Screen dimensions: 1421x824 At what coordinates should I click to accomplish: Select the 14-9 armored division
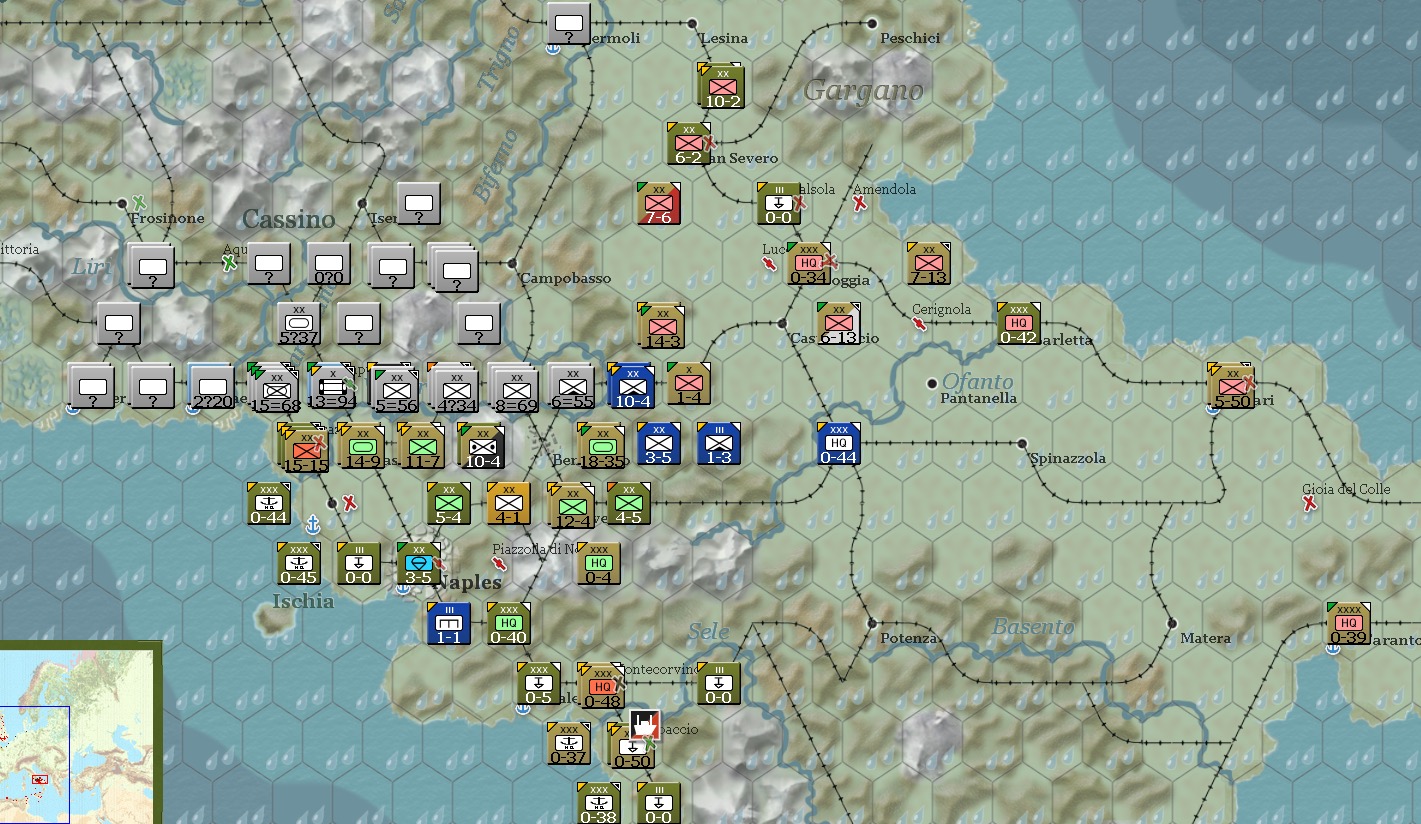pos(361,446)
